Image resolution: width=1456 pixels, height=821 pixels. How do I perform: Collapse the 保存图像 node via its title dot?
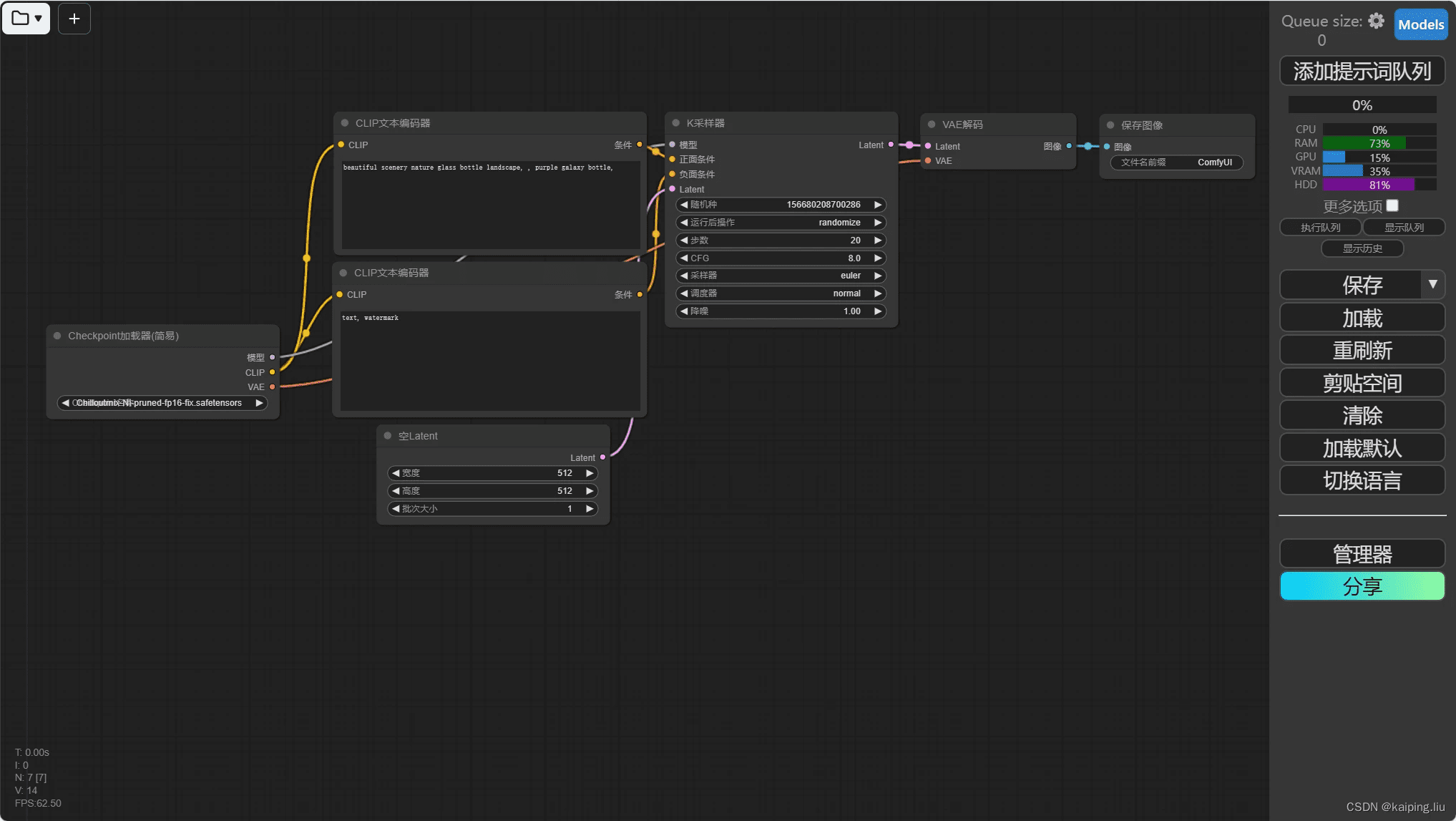[1110, 125]
